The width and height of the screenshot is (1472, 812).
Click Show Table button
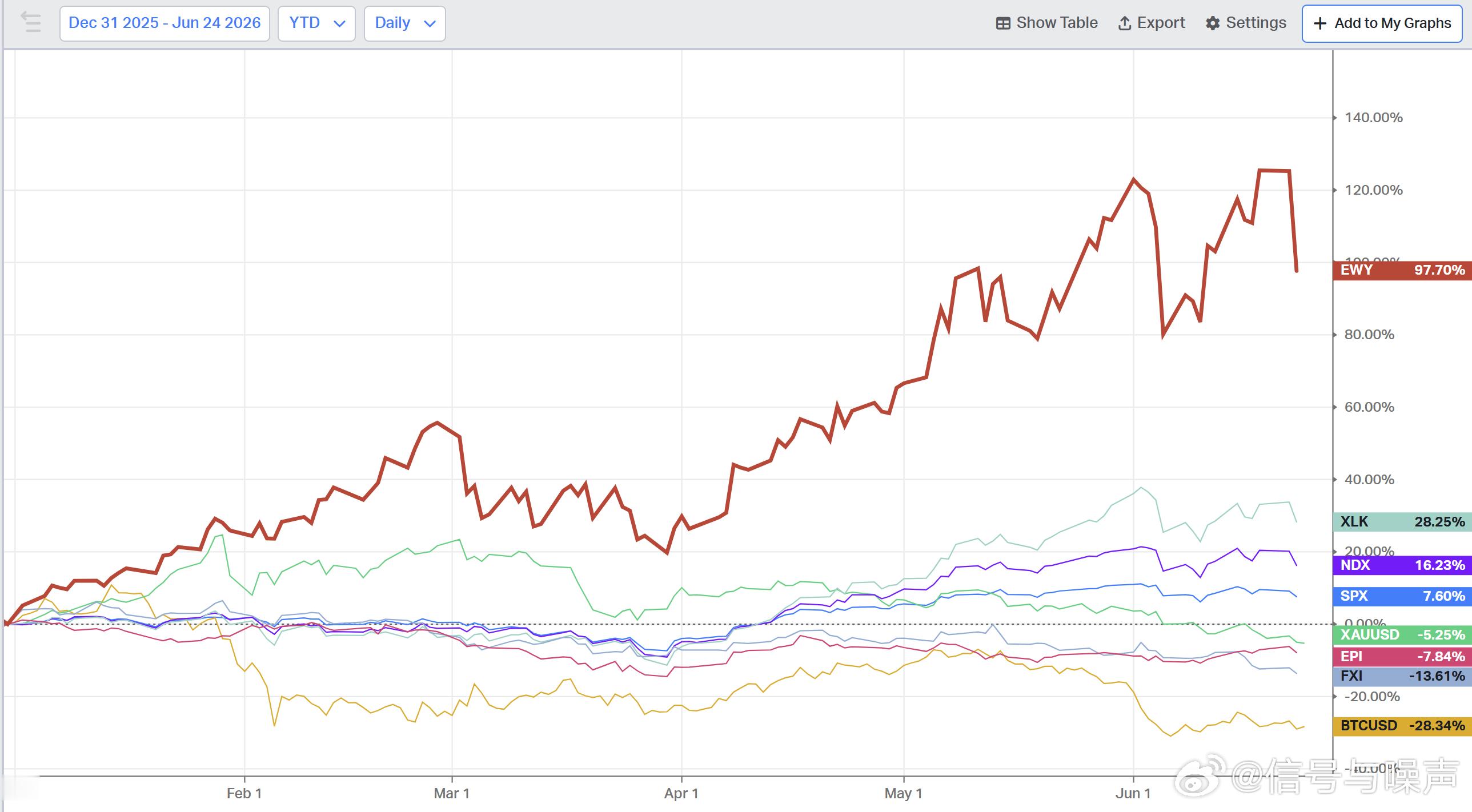coord(1047,23)
